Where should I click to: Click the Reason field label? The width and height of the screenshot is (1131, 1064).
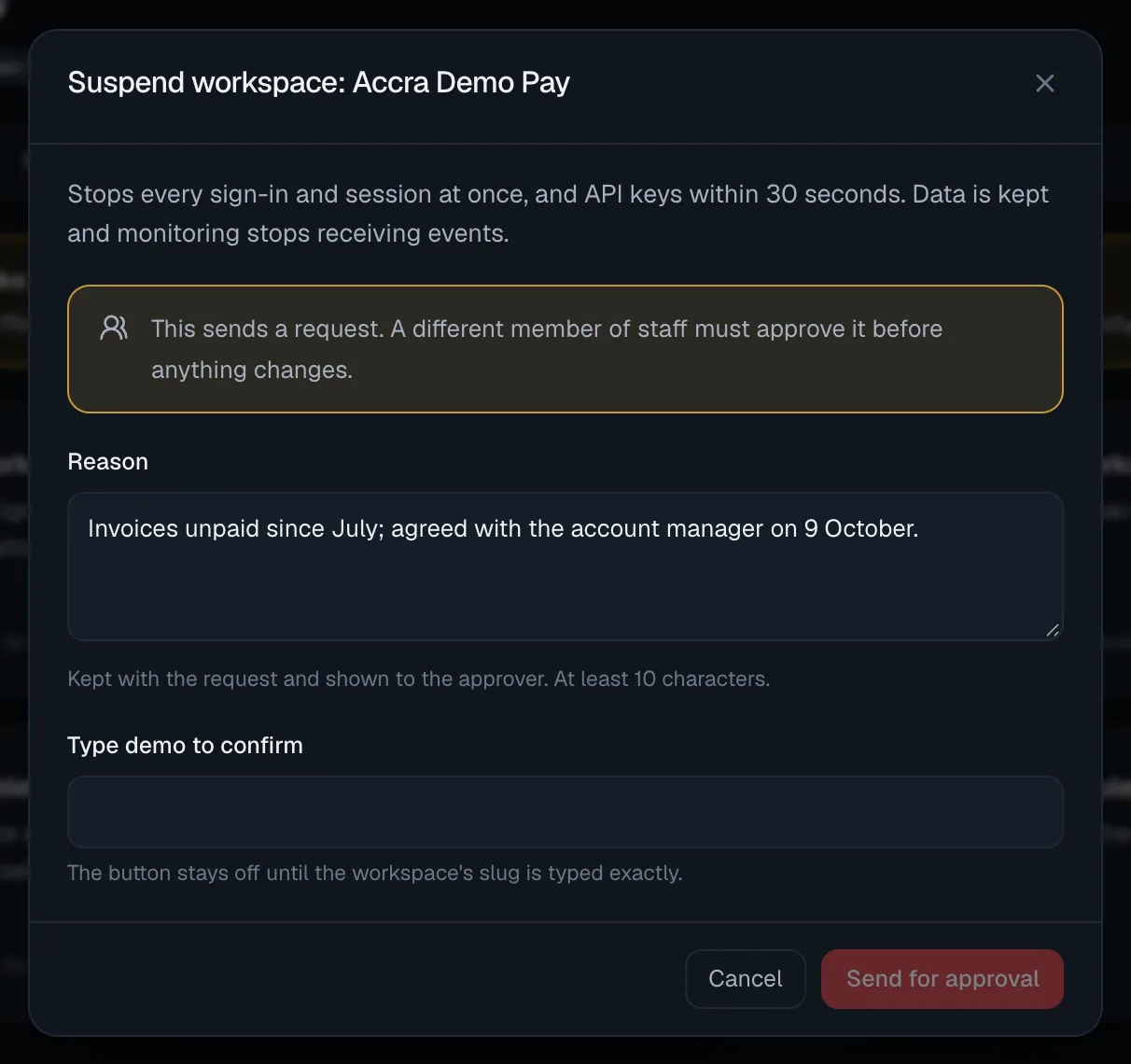(x=108, y=462)
